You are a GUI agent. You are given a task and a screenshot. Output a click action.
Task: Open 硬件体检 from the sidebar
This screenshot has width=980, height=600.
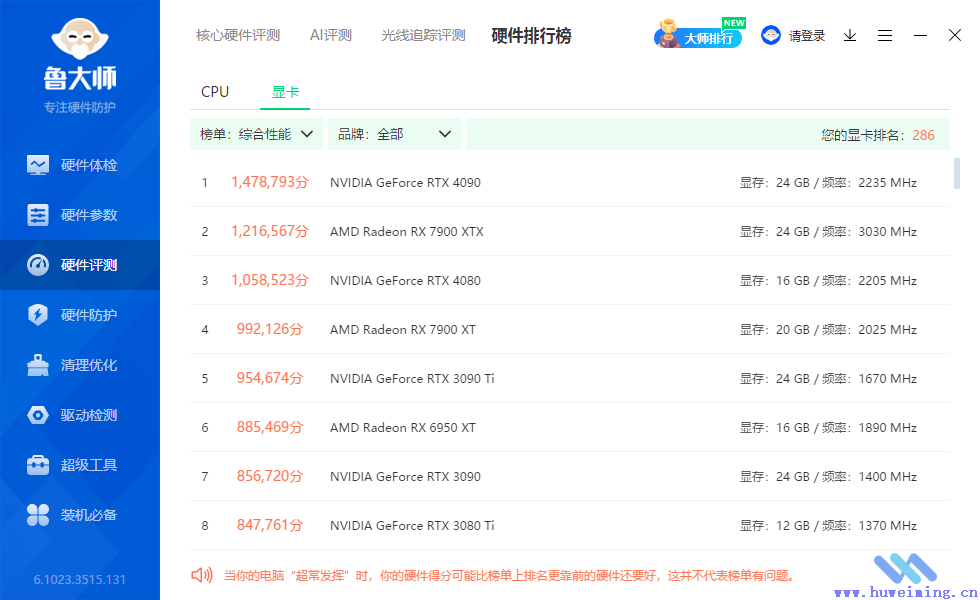[x=80, y=165]
